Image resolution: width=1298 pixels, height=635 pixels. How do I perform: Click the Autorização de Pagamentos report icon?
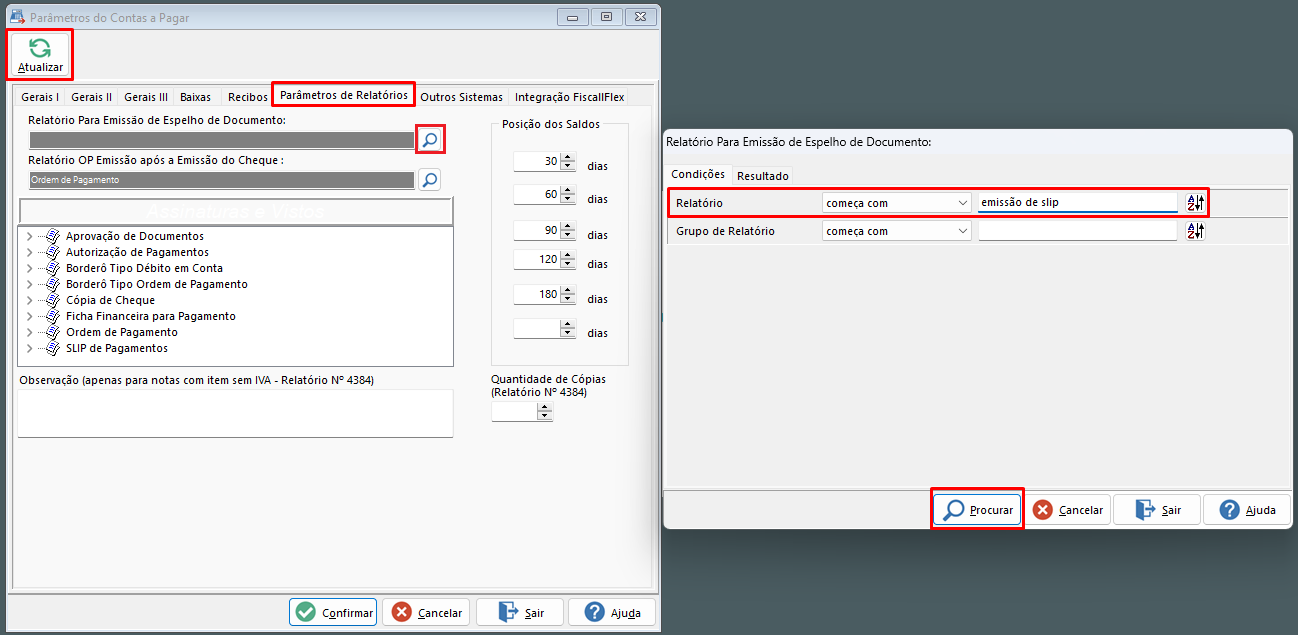click(54, 252)
